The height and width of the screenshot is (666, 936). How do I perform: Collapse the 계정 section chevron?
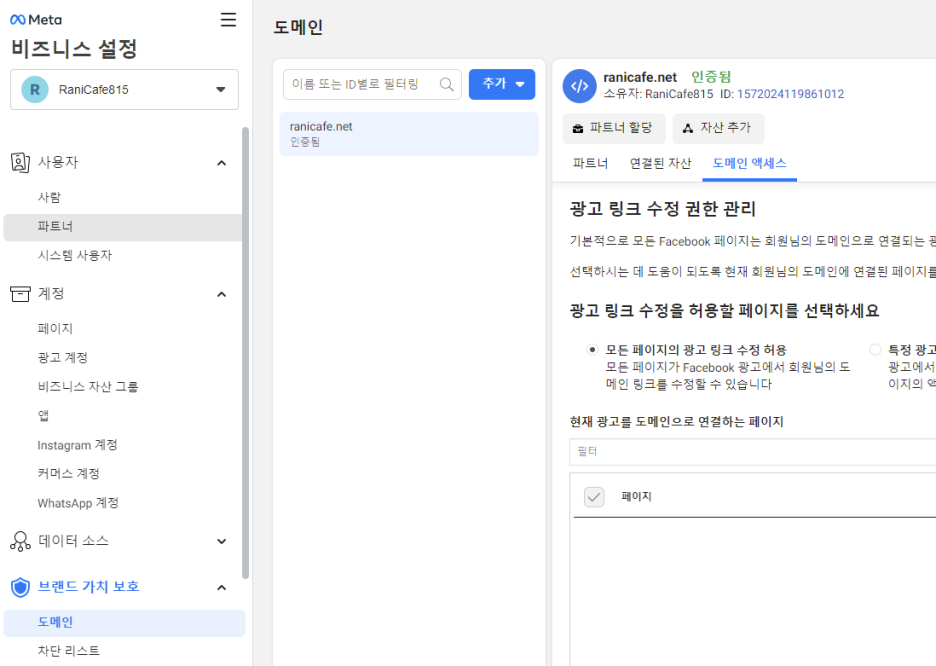point(221,294)
